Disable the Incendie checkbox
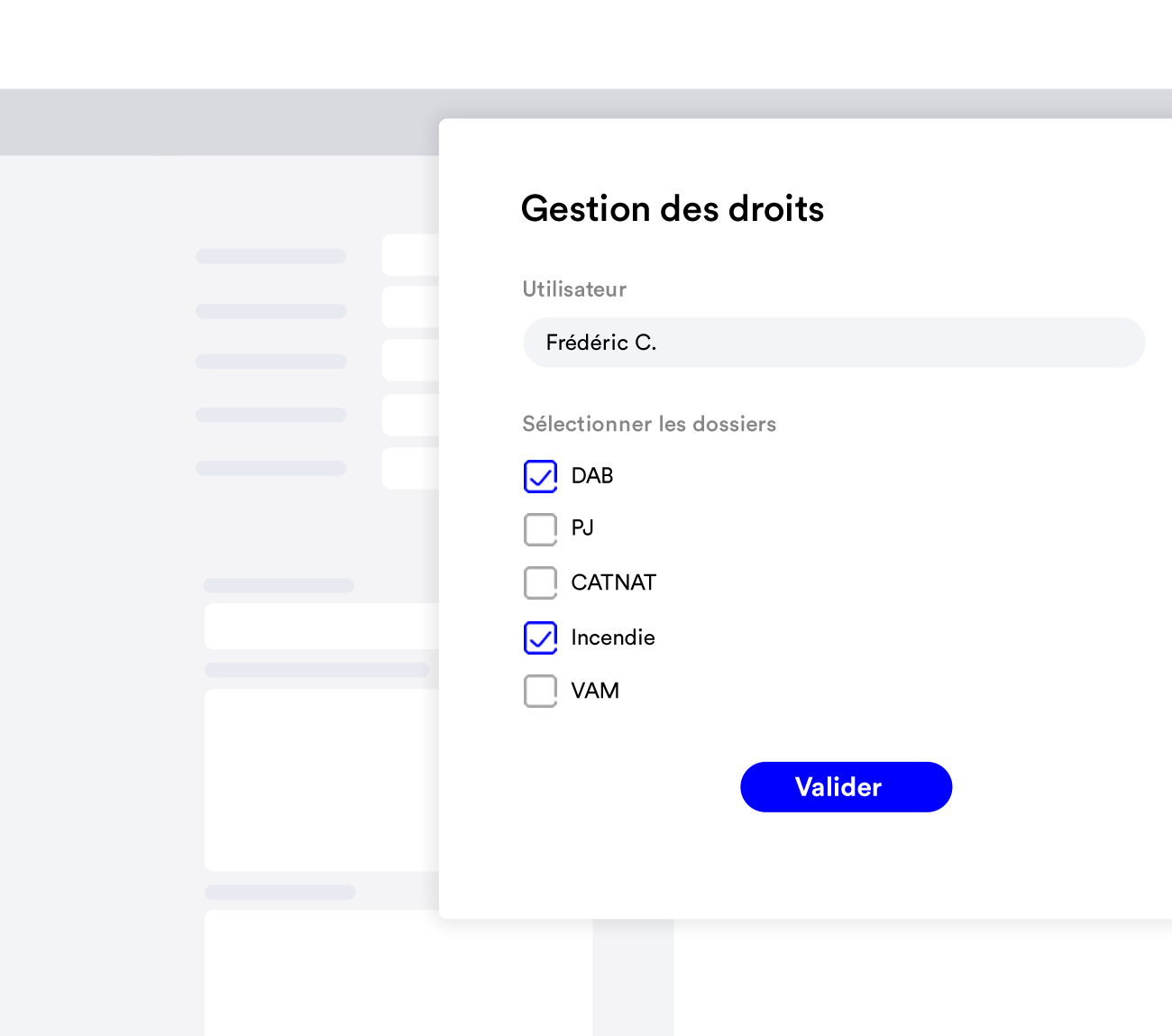The height and width of the screenshot is (1036, 1172). (x=540, y=637)
